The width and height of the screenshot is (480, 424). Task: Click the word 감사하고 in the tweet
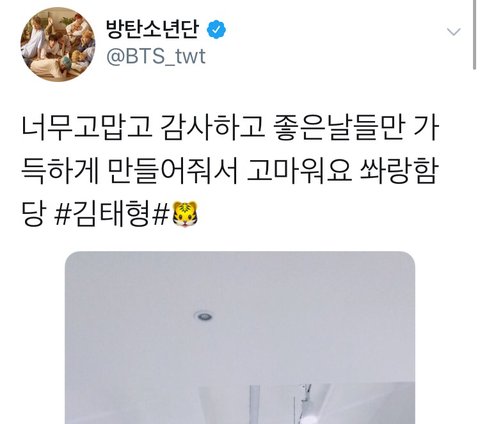coord(211,128)
